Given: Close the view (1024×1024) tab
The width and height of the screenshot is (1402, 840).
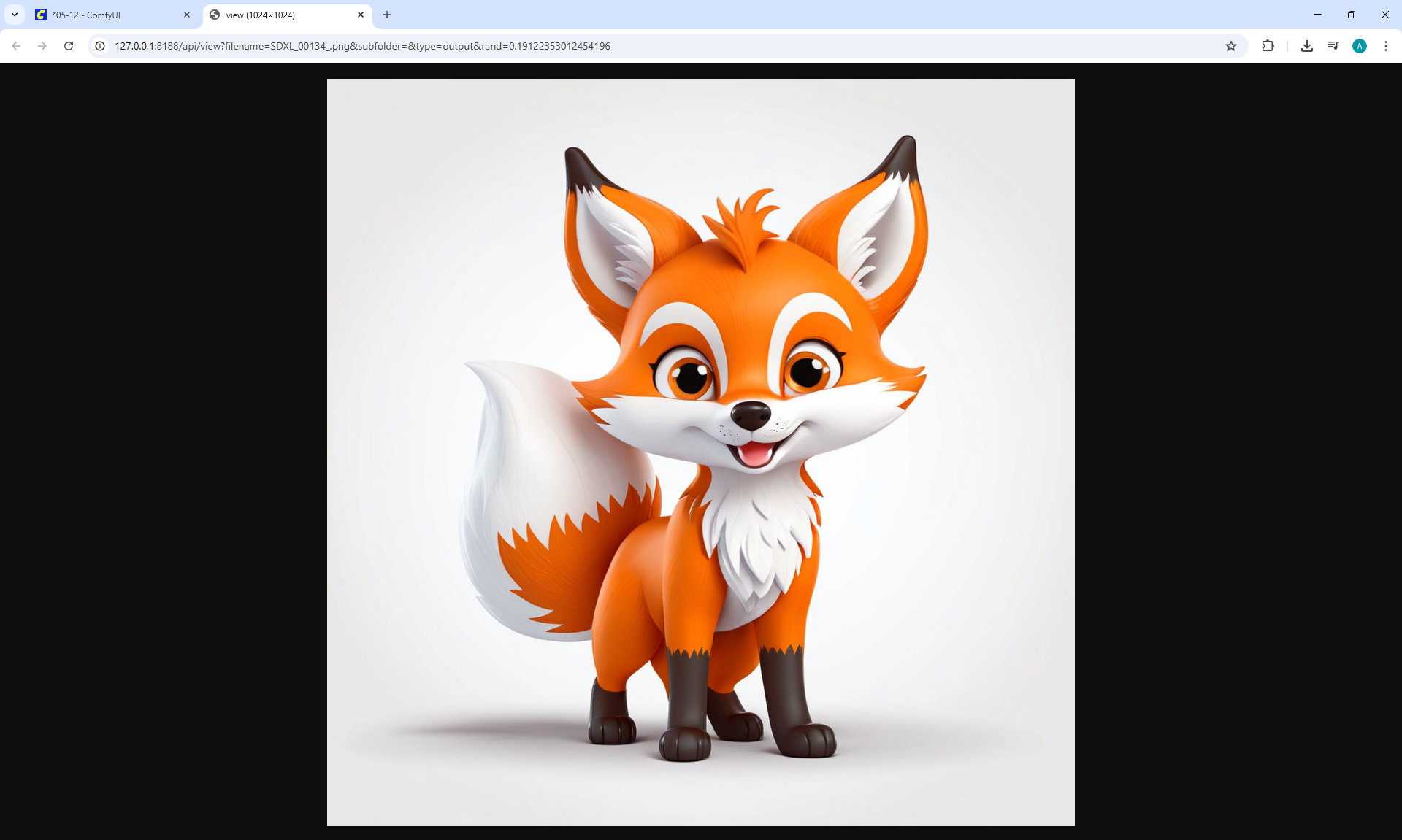Looking at the screenshot, I should (x=361, y=15).
